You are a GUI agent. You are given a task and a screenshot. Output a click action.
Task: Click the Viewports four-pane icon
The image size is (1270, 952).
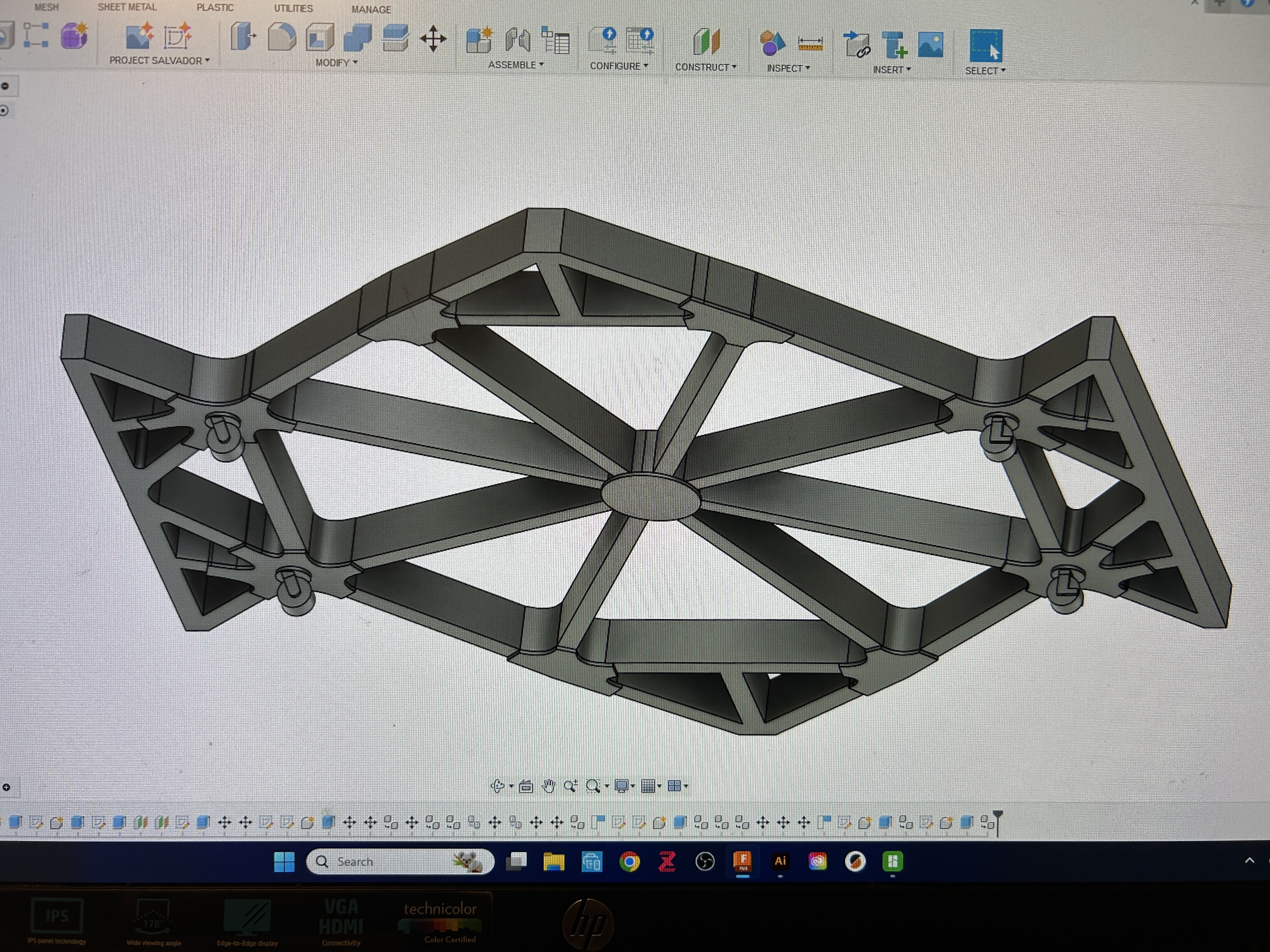(675, 785)
